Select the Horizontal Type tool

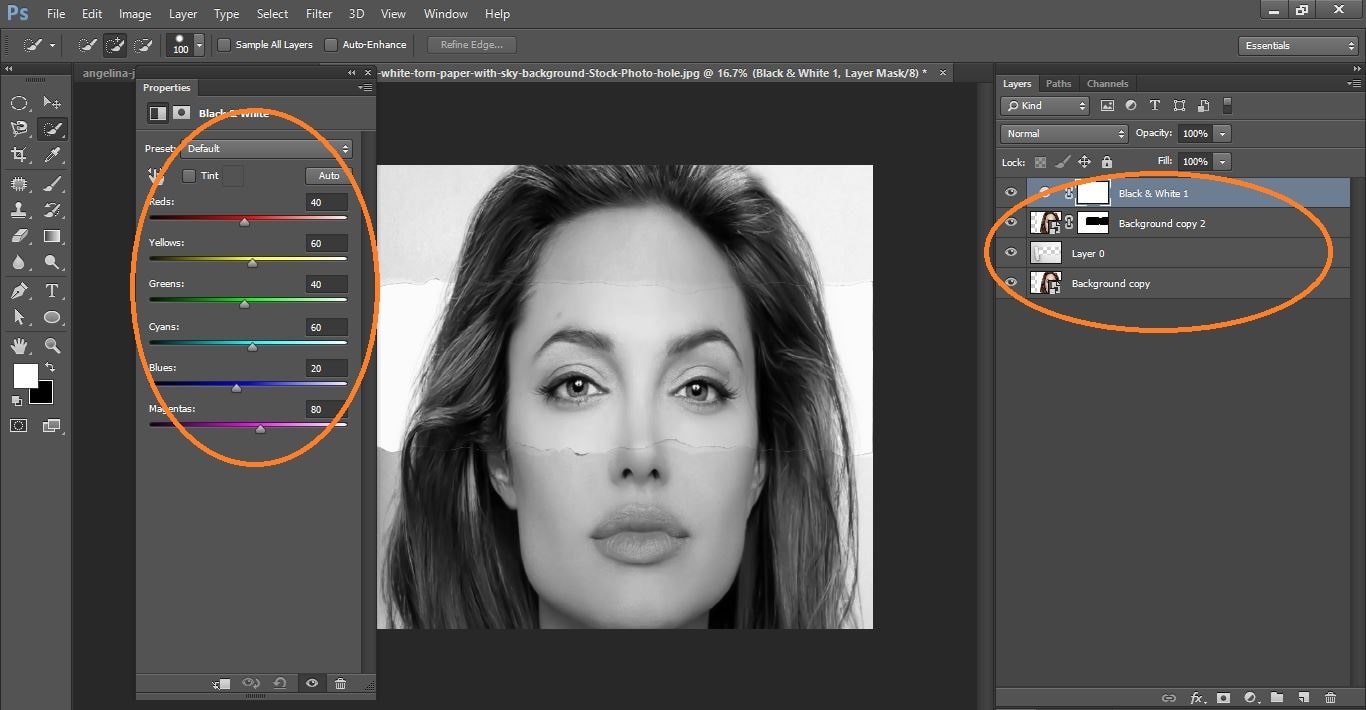52,291
